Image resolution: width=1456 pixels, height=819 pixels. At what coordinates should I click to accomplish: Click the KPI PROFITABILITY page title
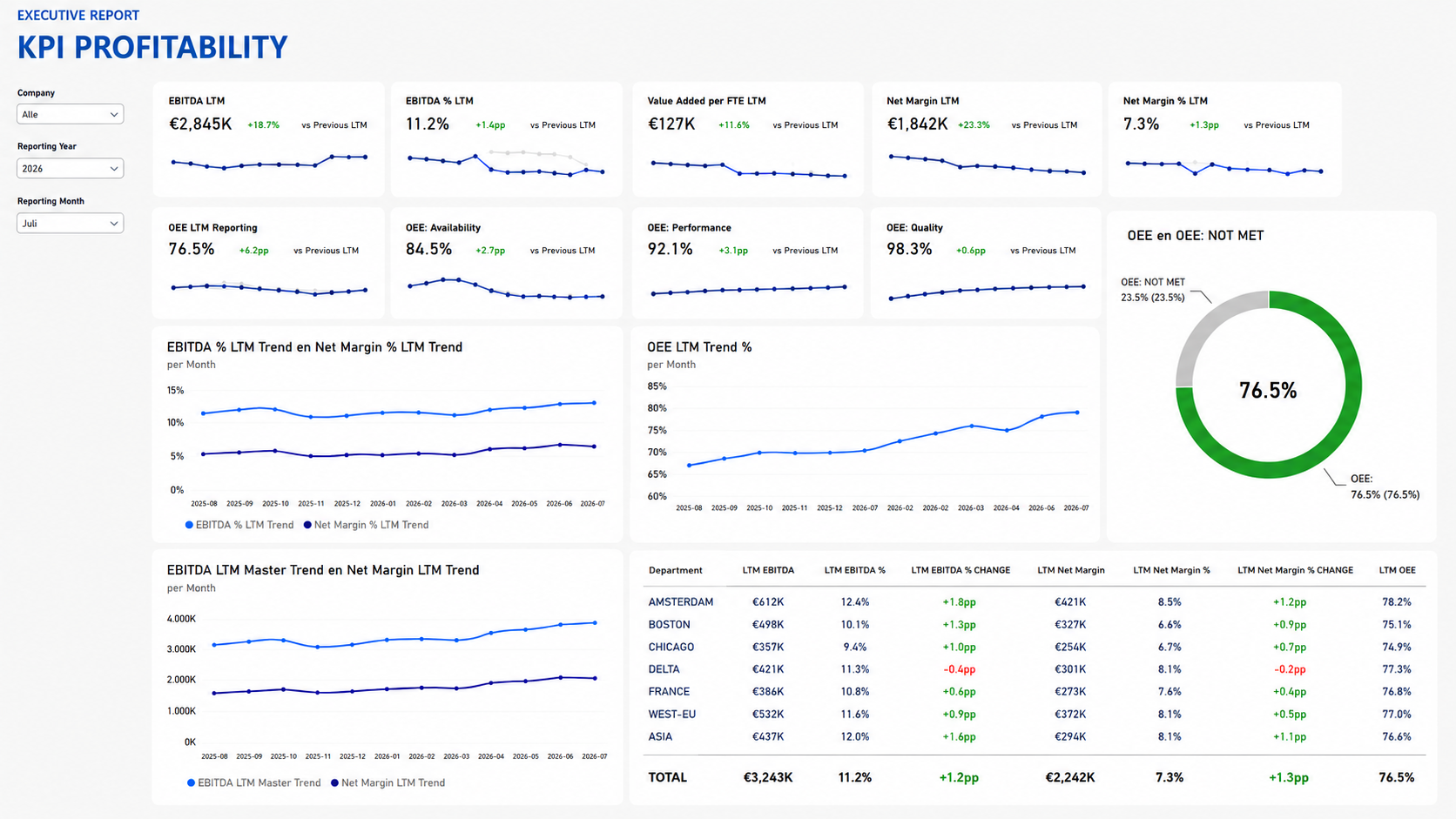(152, 47)
